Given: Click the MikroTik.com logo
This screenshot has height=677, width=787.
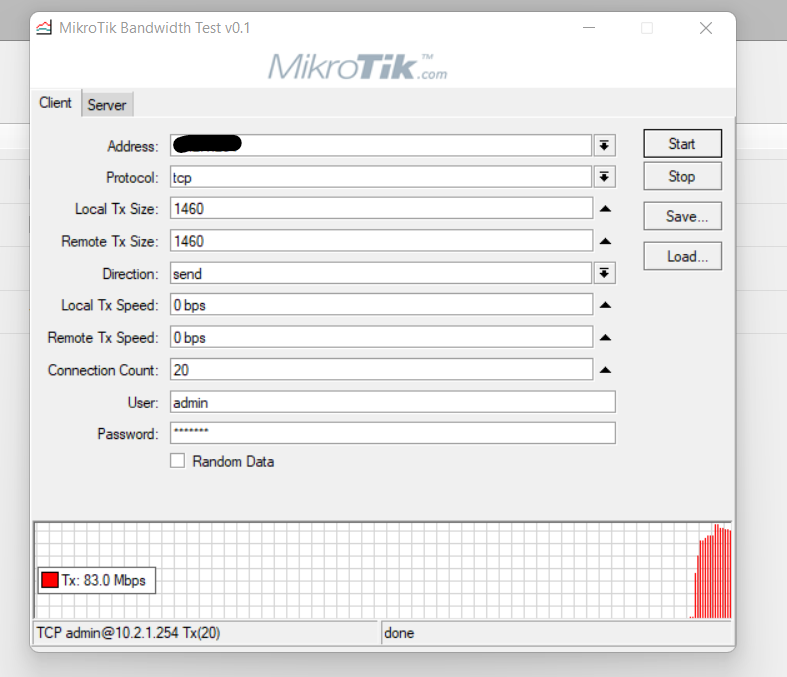Looking at the screenshot, I should click(357, 67).
